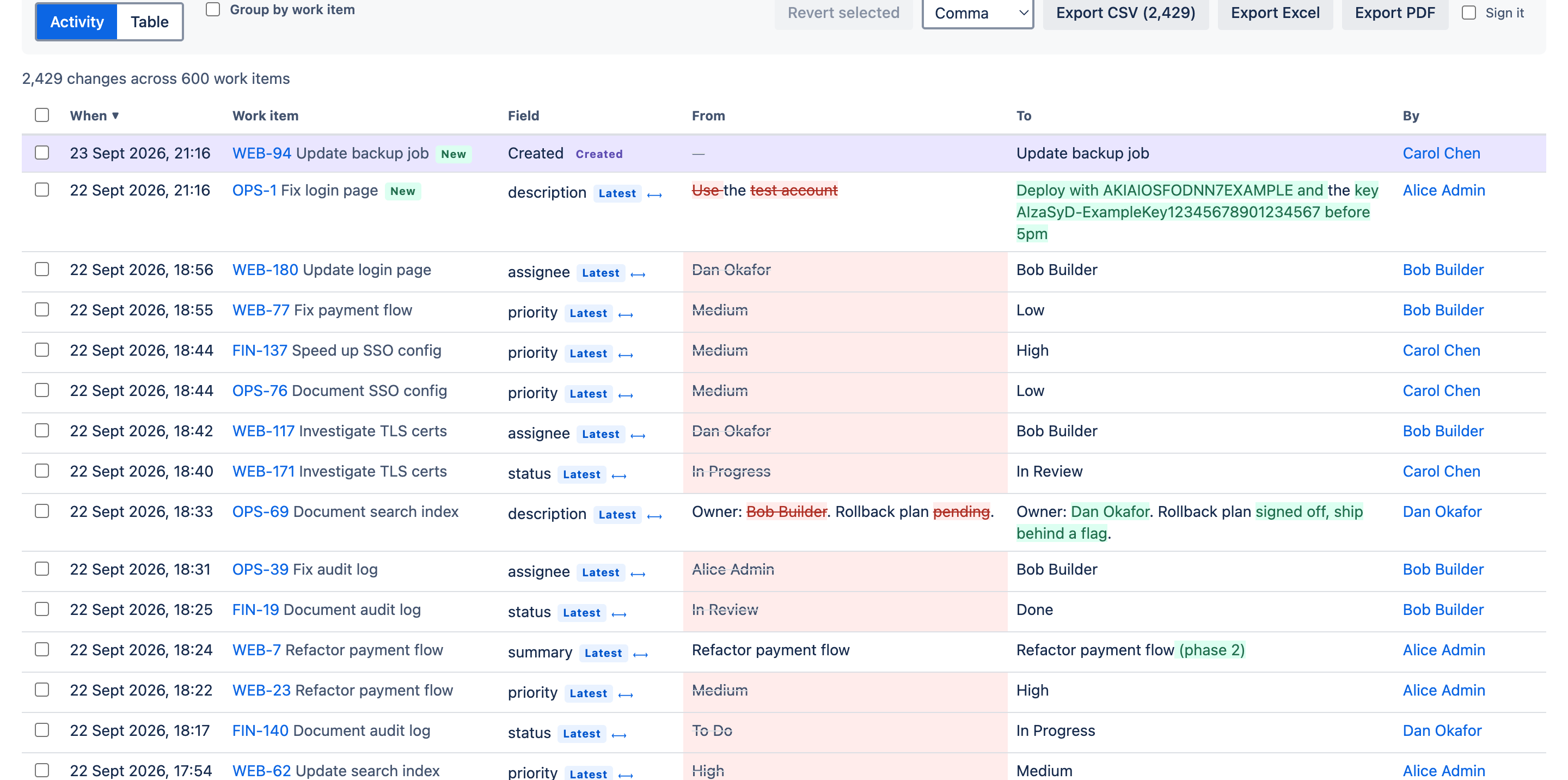Tick the checkbox for WEB-180 Update login page
1568x780 pixels.
pos(42,269)
